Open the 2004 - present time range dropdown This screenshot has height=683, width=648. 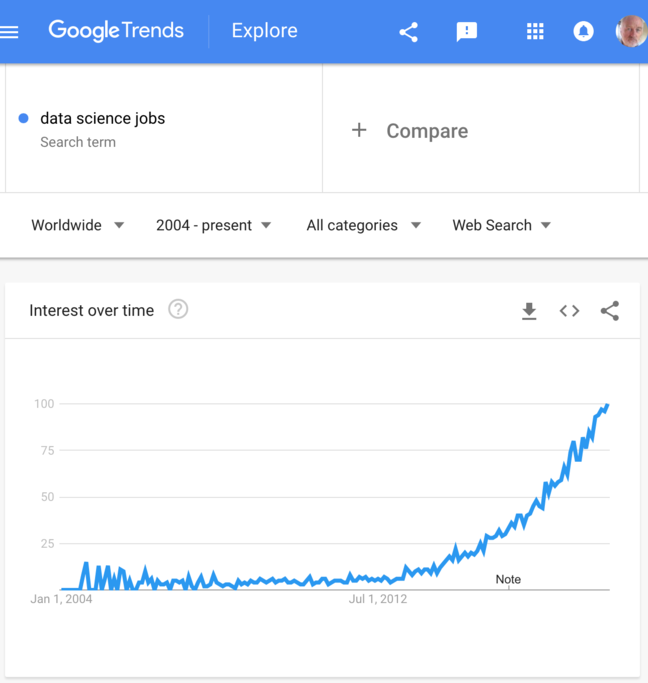(x=213, y=225)
